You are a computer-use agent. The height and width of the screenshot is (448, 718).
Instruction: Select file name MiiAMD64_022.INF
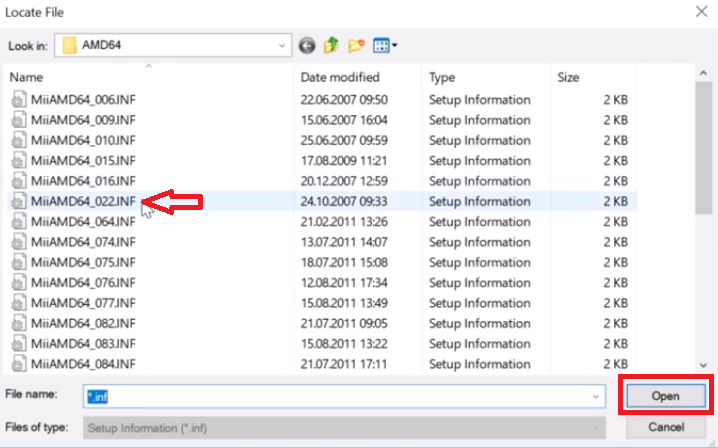[83, 201]
